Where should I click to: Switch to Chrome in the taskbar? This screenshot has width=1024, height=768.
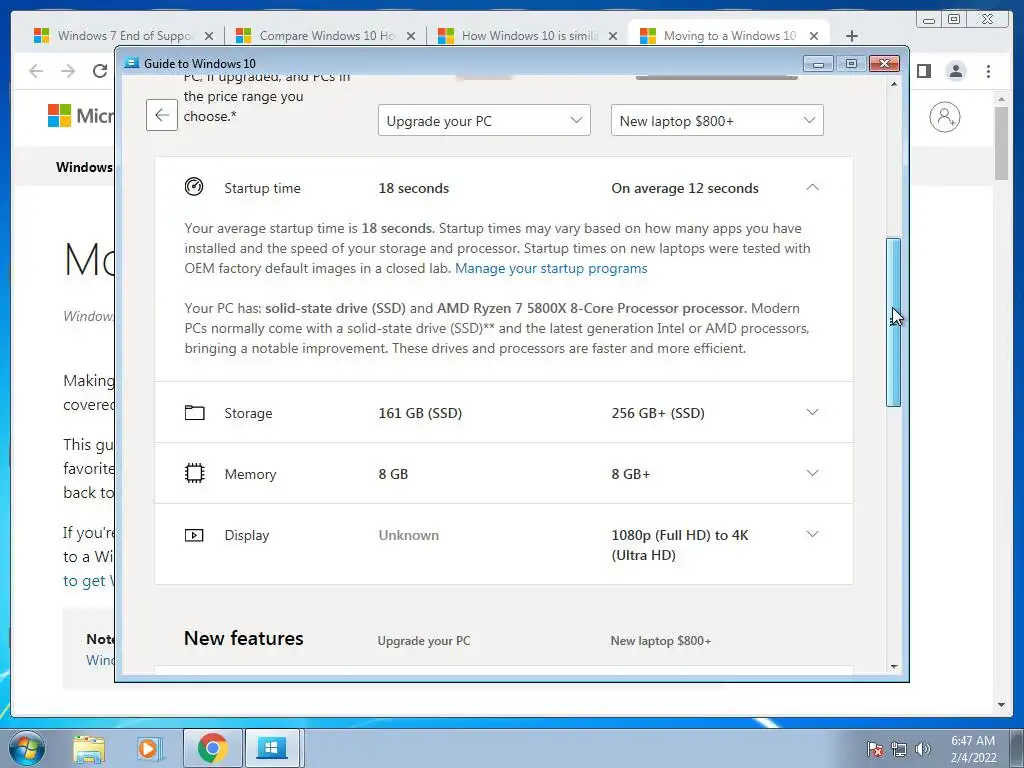tap(212, 748)
